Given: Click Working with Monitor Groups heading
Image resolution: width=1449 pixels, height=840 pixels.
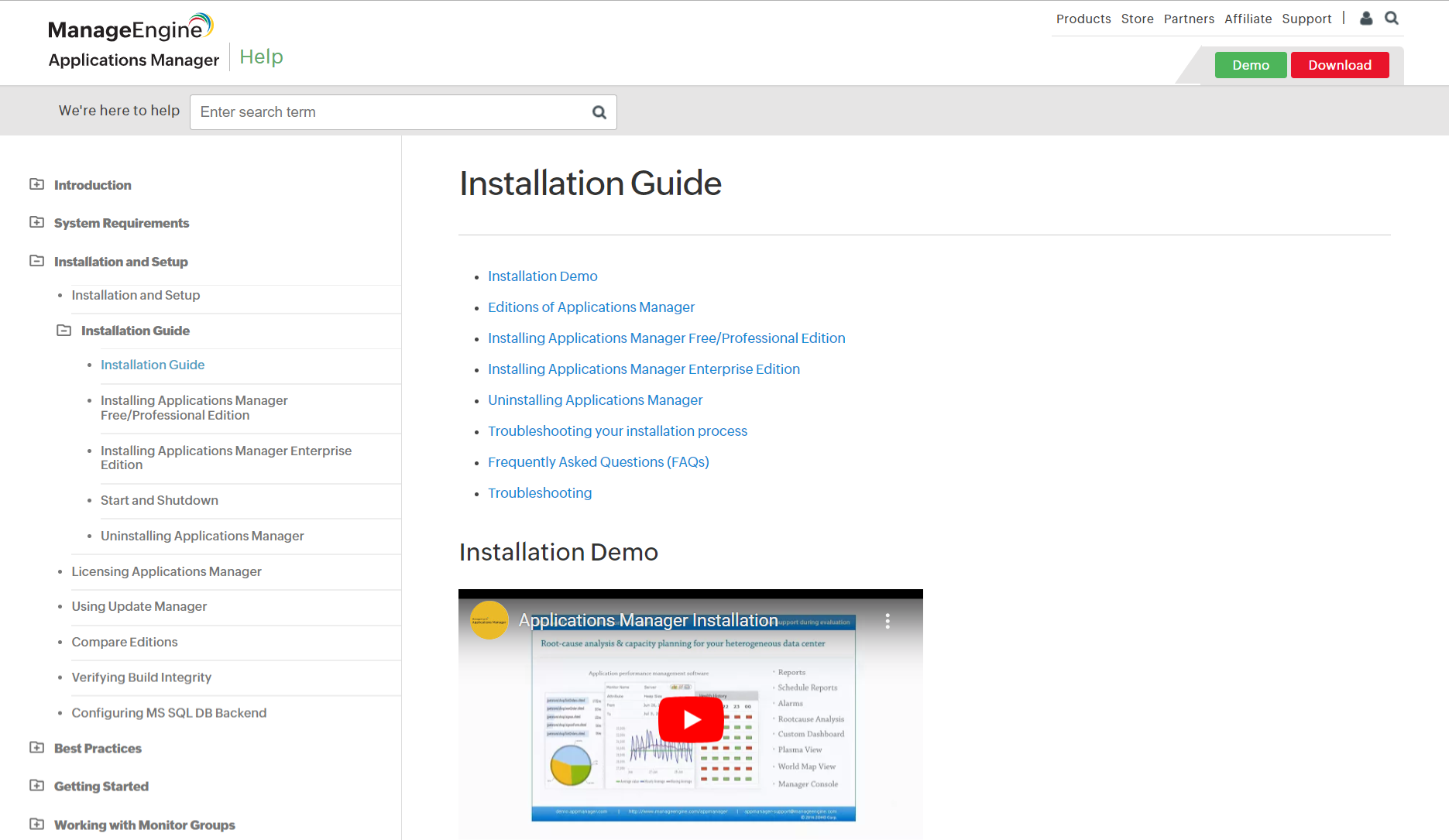Looking at the screenshot, I should 145,825.
